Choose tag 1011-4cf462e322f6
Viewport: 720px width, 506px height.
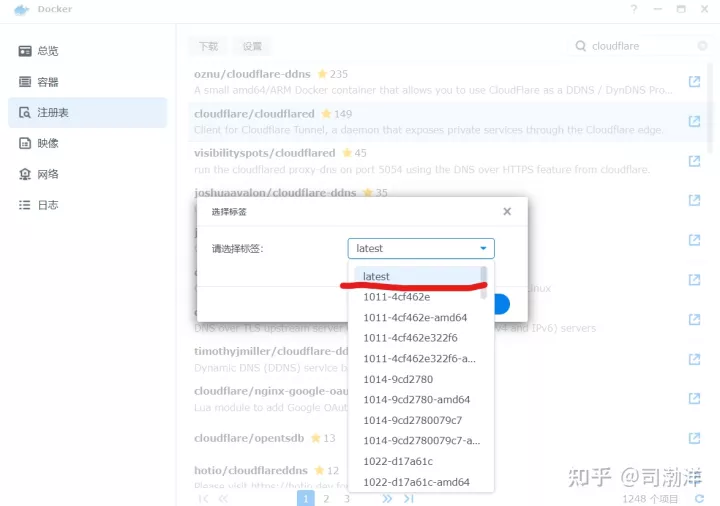pyautogui.click(x=417, y=338)
